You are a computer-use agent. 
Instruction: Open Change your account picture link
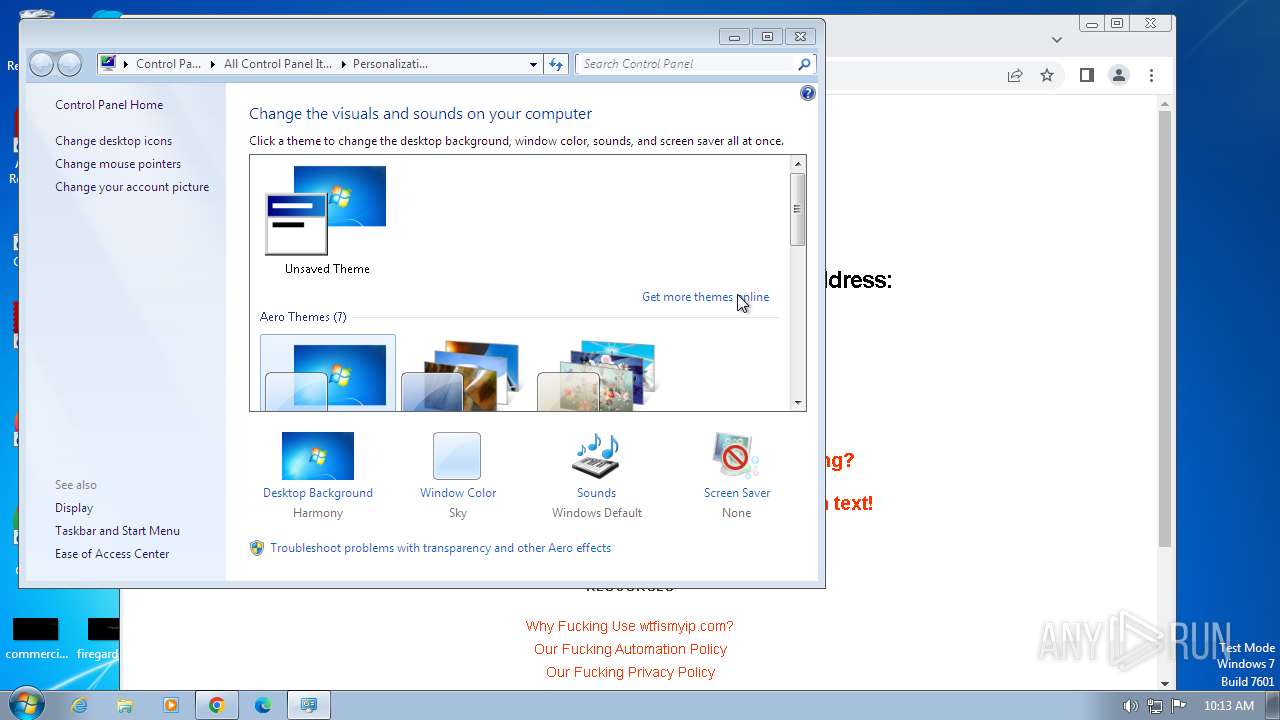(x=132, y=187)
